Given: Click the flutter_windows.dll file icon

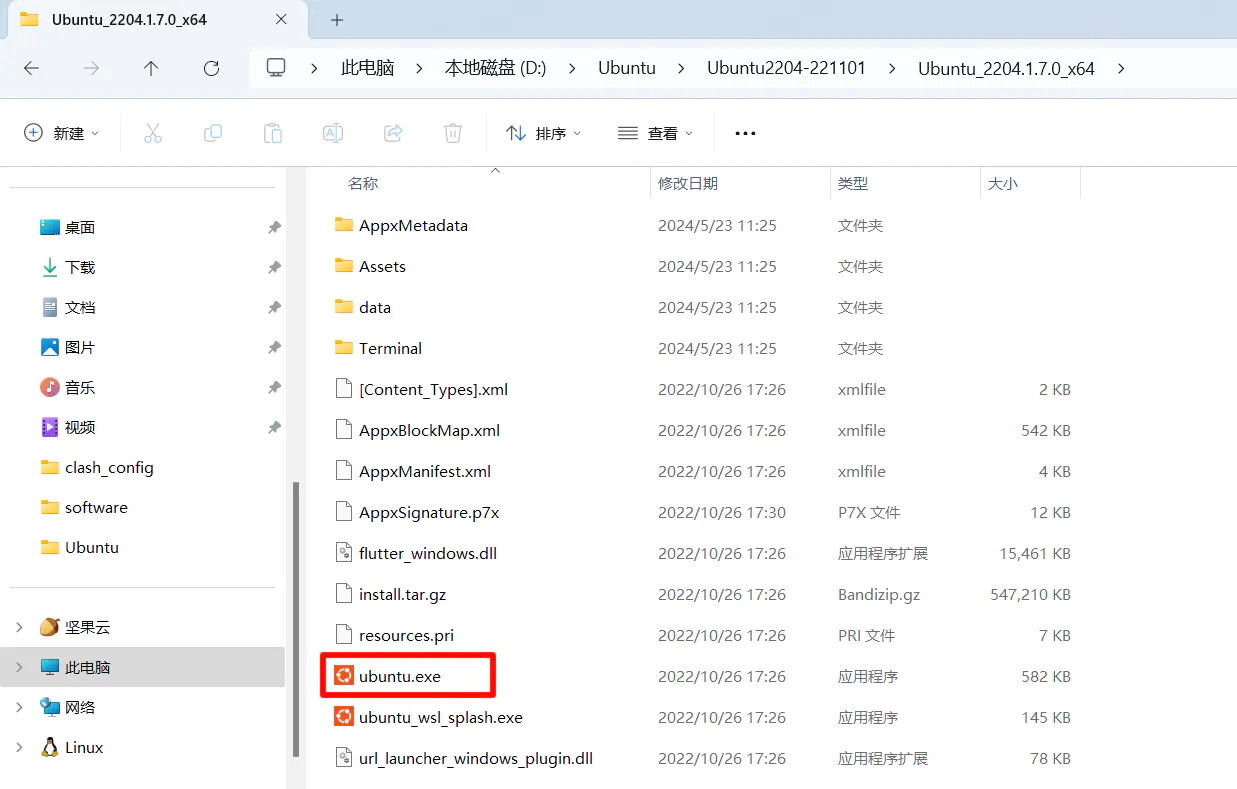Looking at the screenshot, I should tap(344, 553).
